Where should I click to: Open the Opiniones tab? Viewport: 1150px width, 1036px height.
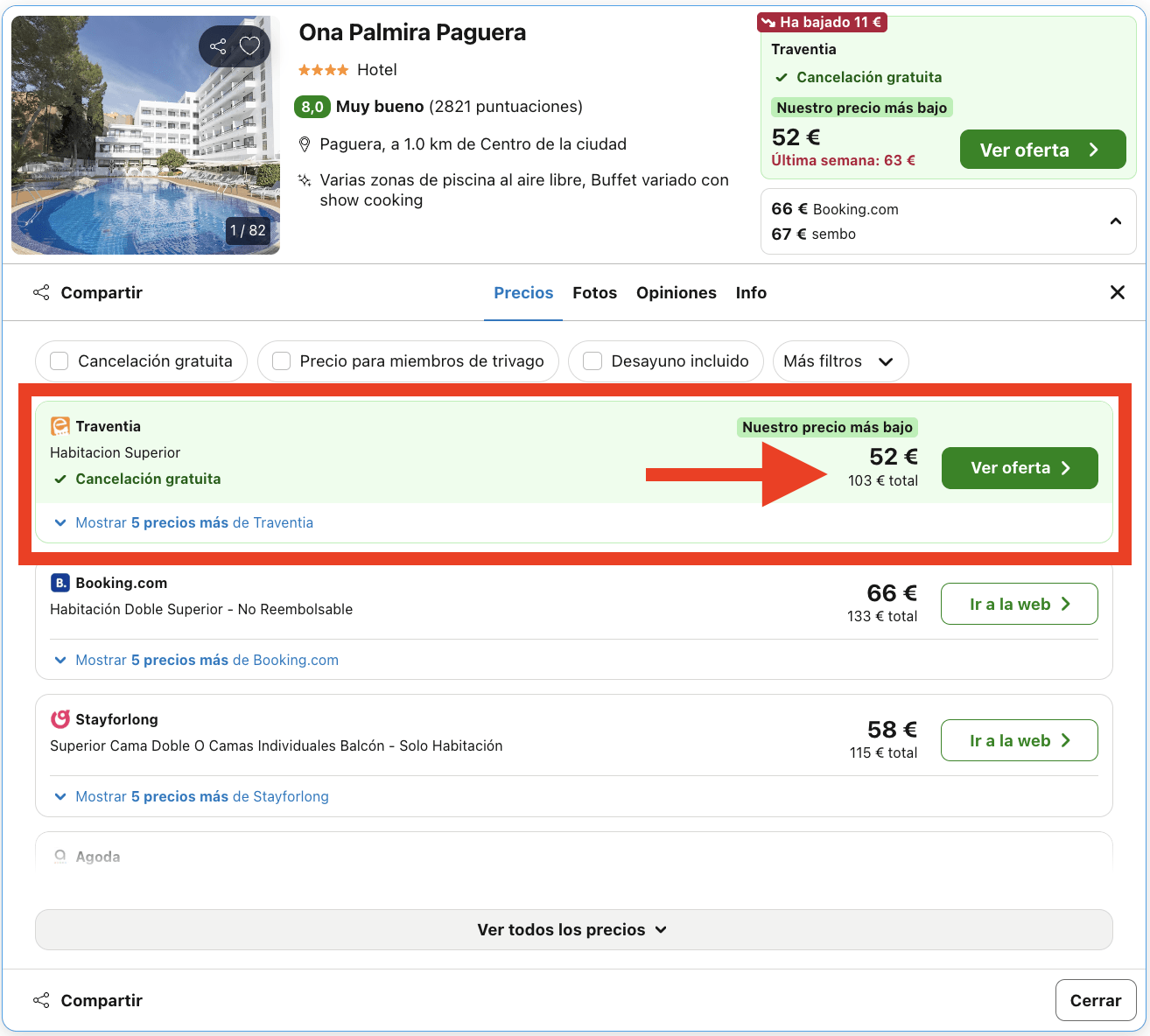(x=677, y=293)
